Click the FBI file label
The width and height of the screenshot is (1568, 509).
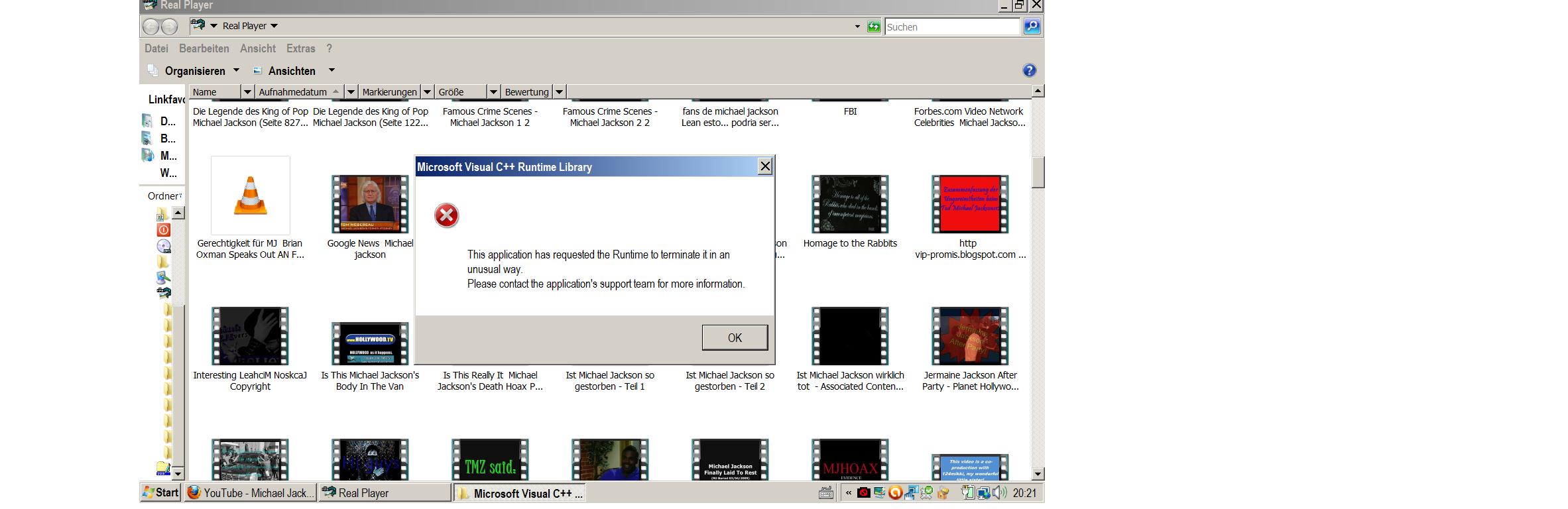850,111
